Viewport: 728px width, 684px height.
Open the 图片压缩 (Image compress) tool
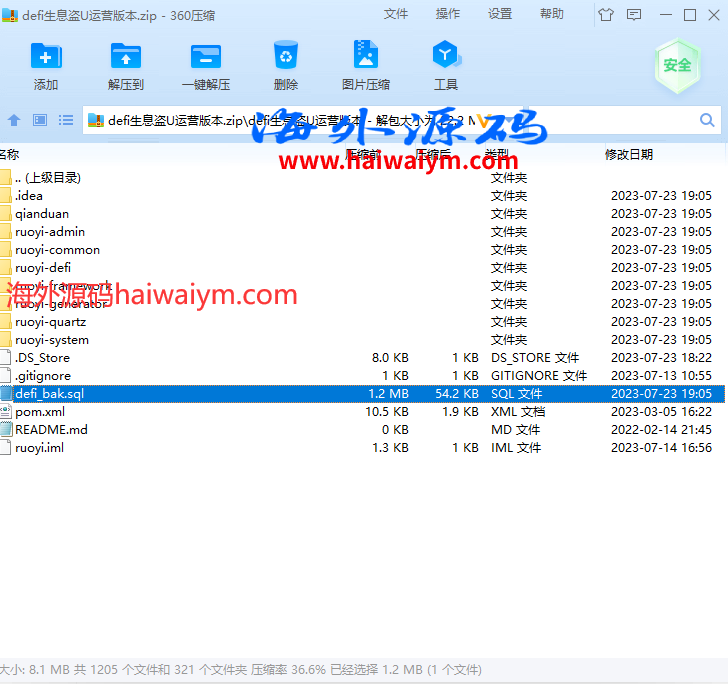[366, 66]
